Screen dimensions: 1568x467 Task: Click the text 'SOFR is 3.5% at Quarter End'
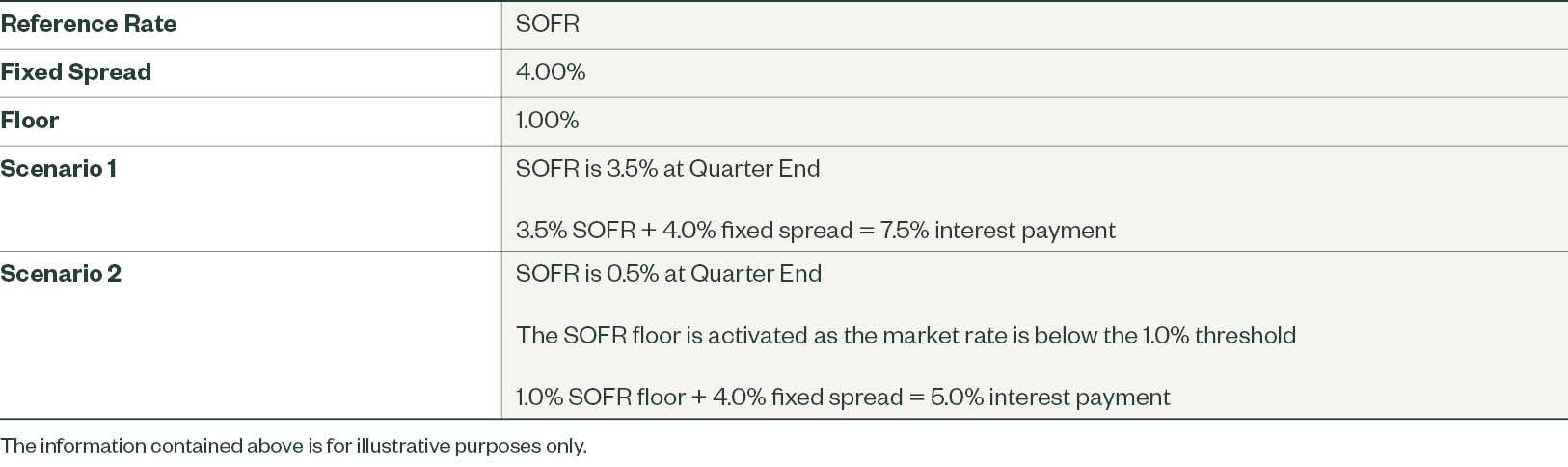coord(667,169)
